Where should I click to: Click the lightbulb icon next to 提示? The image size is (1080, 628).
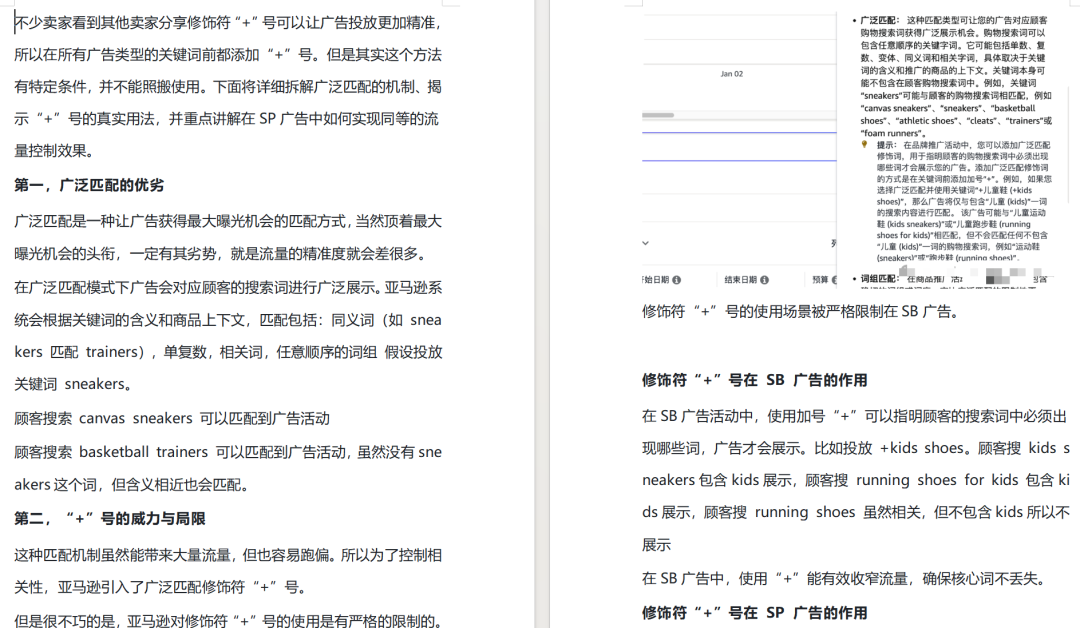[x=866, y=143]
